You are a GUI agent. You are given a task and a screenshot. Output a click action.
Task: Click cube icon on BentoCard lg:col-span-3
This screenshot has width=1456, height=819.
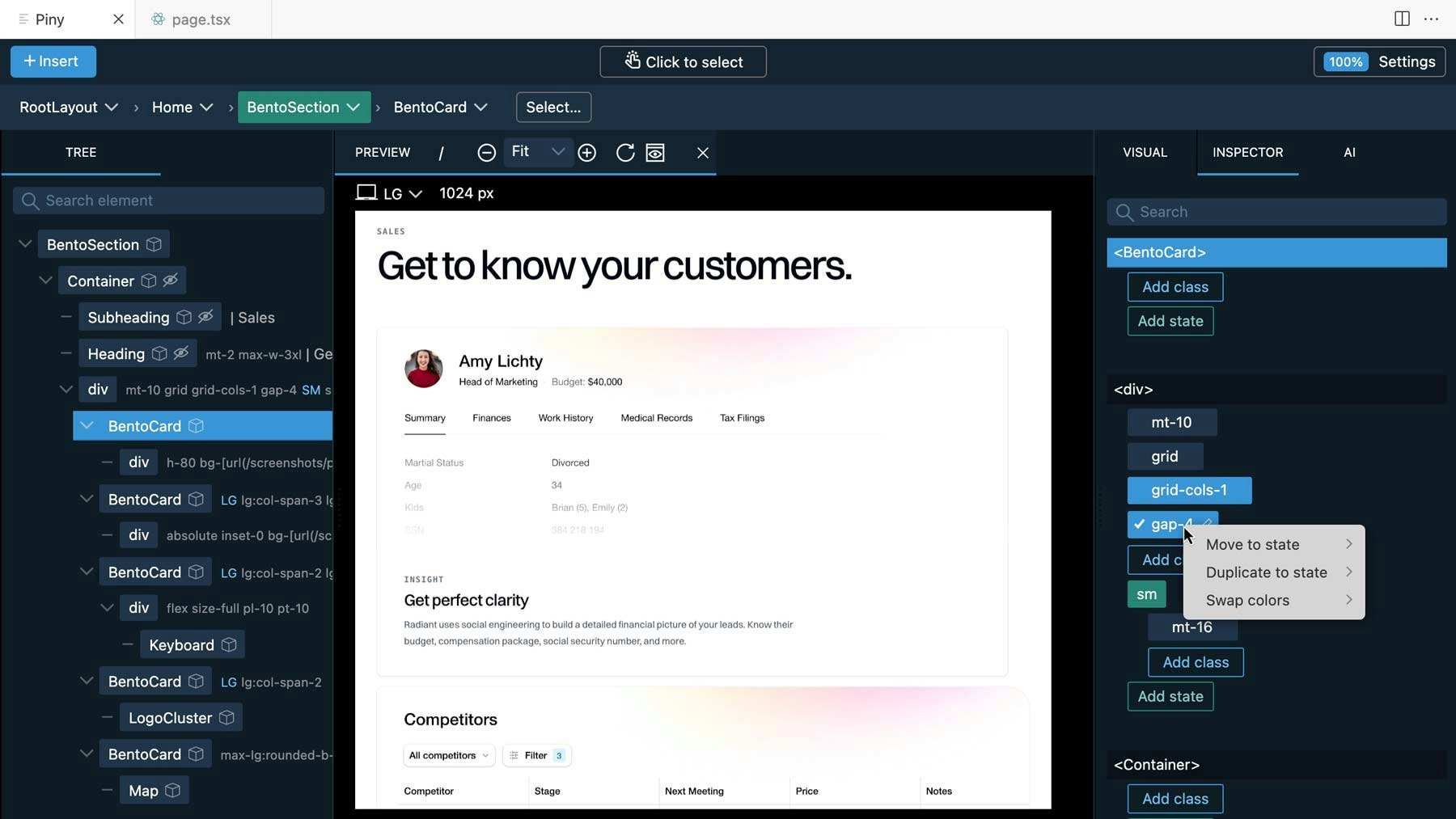coord(196,499)
